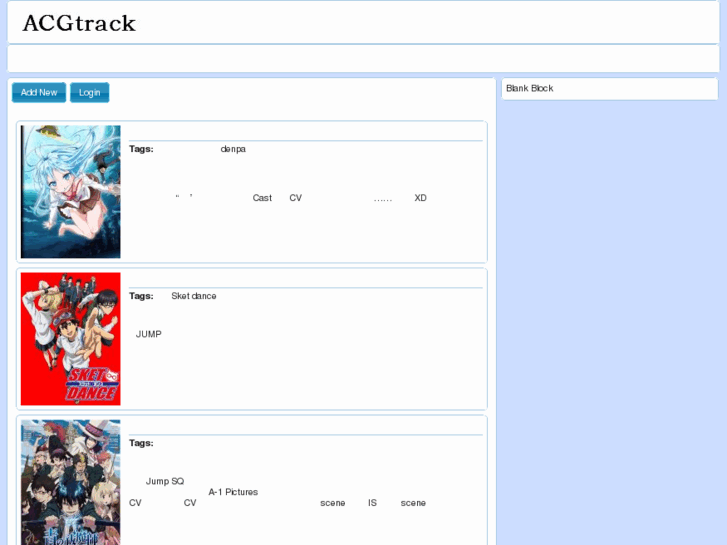This screenshot has width=727, height=545.
Task: Select the Sket dance tag
Action: coord(194,296)
